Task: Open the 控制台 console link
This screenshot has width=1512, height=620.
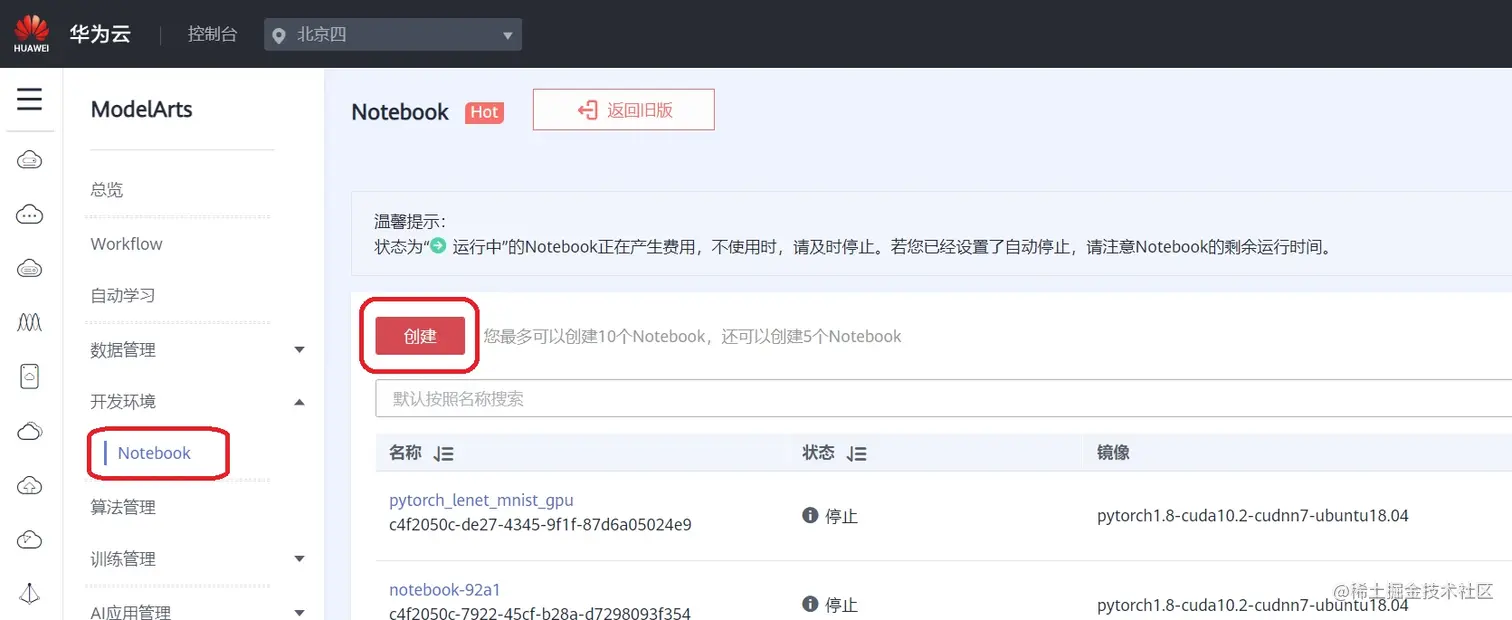Action: pyautogui.click(x=213, y=34)
